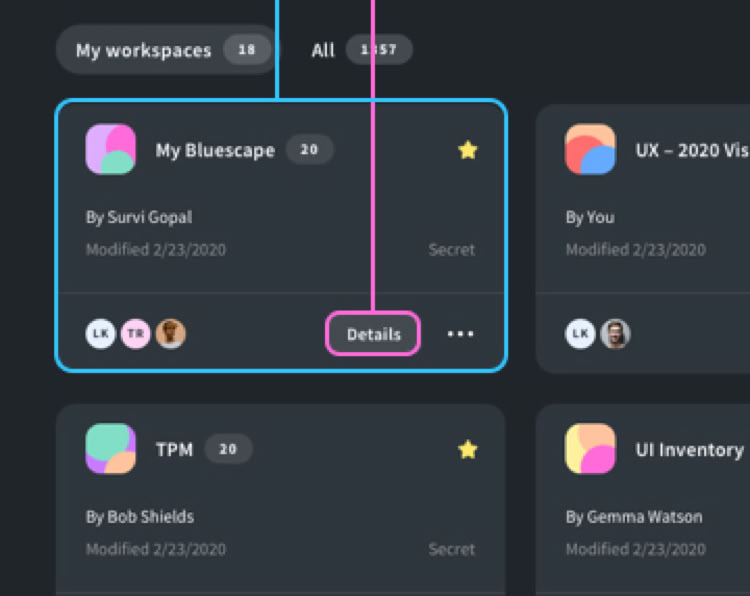Click the UX – 2020 workspace icon
Image resolution: width=750 pixels, height=596 pixels.
pyautogui.click(x=590, y=150)
